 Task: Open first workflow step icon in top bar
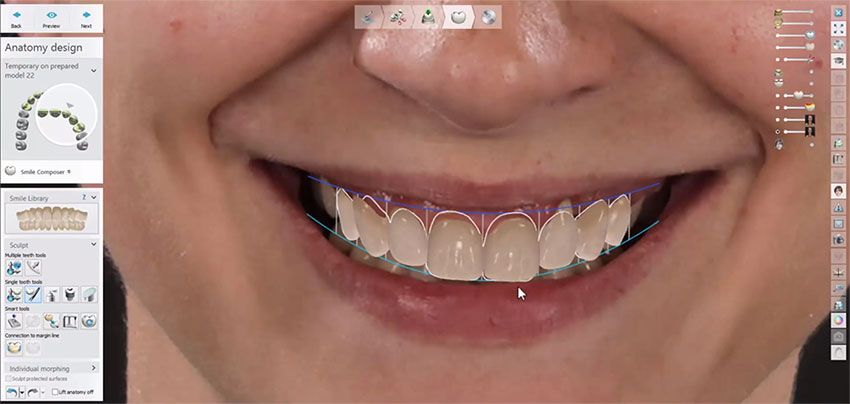(369, 17)
